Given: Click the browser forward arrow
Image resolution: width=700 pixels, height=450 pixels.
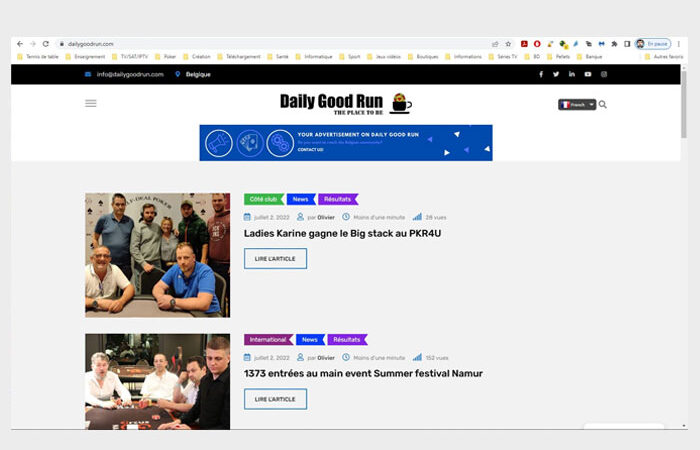Looking at the screenshot, I should (x=33, y=44).
